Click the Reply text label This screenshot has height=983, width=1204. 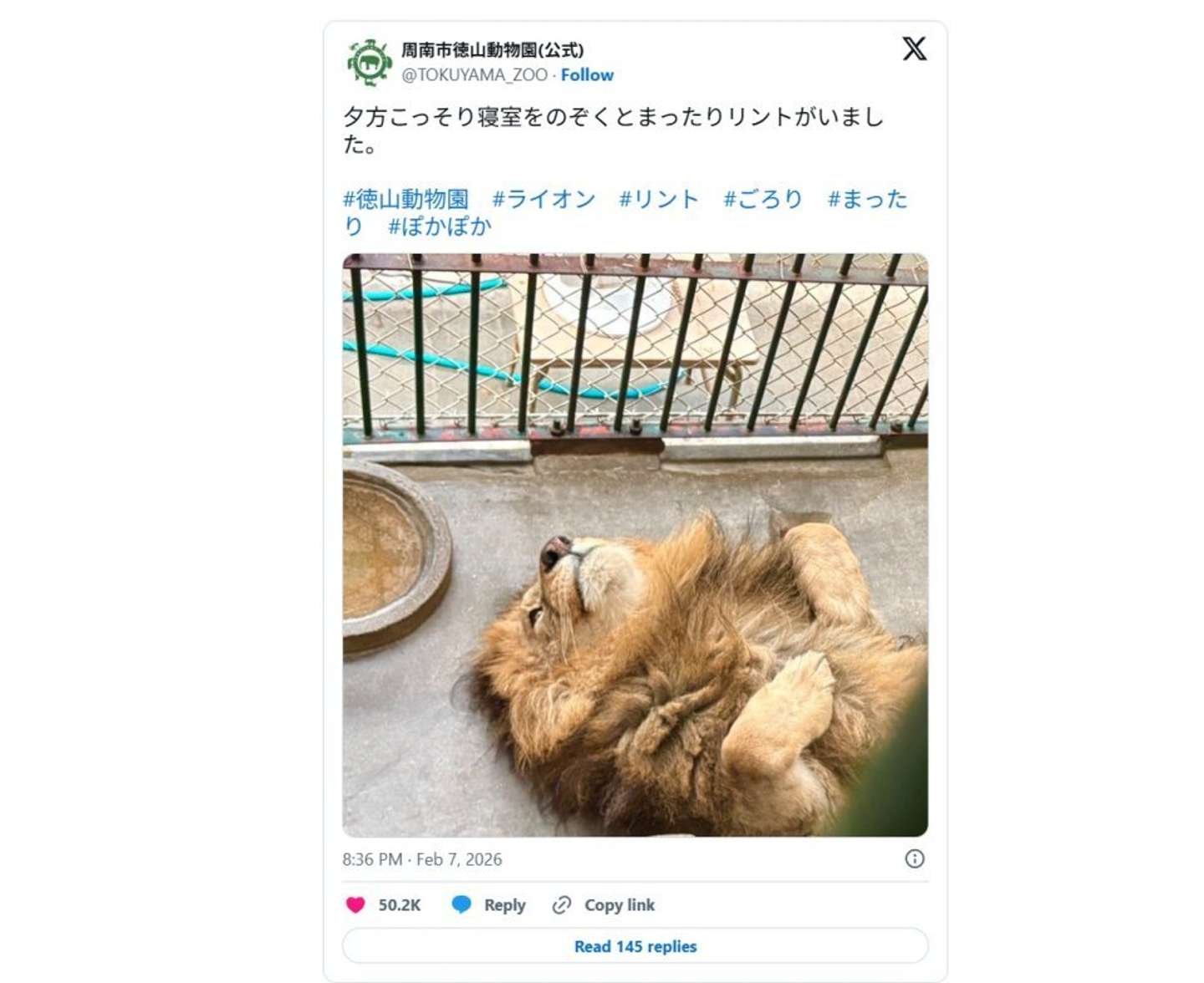point(505,904)
